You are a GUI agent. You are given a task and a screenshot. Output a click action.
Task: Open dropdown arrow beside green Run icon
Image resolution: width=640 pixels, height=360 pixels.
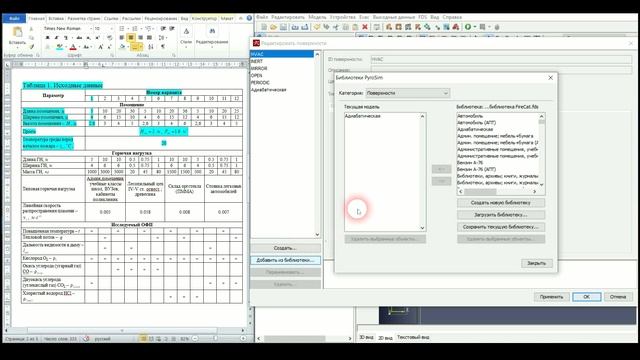coord(475,27)
